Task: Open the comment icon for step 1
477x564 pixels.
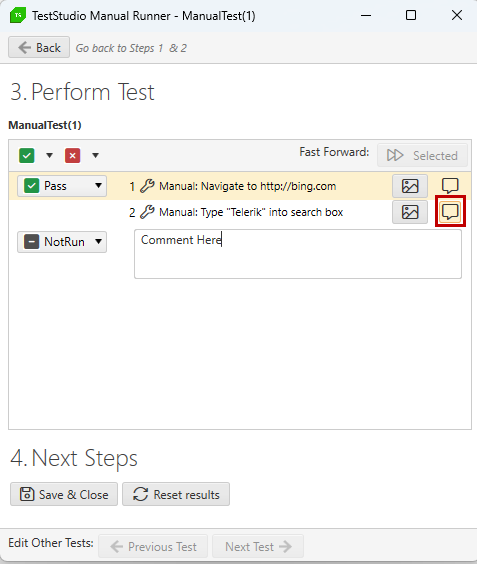Action: coord(450,186)
